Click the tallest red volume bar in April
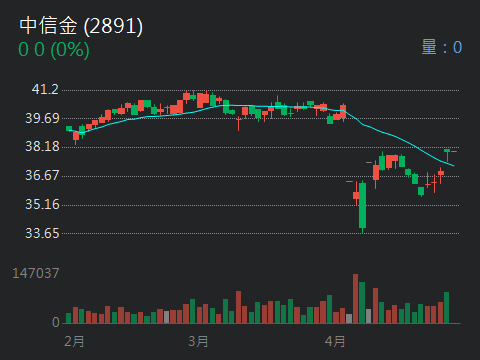Image resolution: width=480 pixels, height=360 pixels. pos(356,299)
